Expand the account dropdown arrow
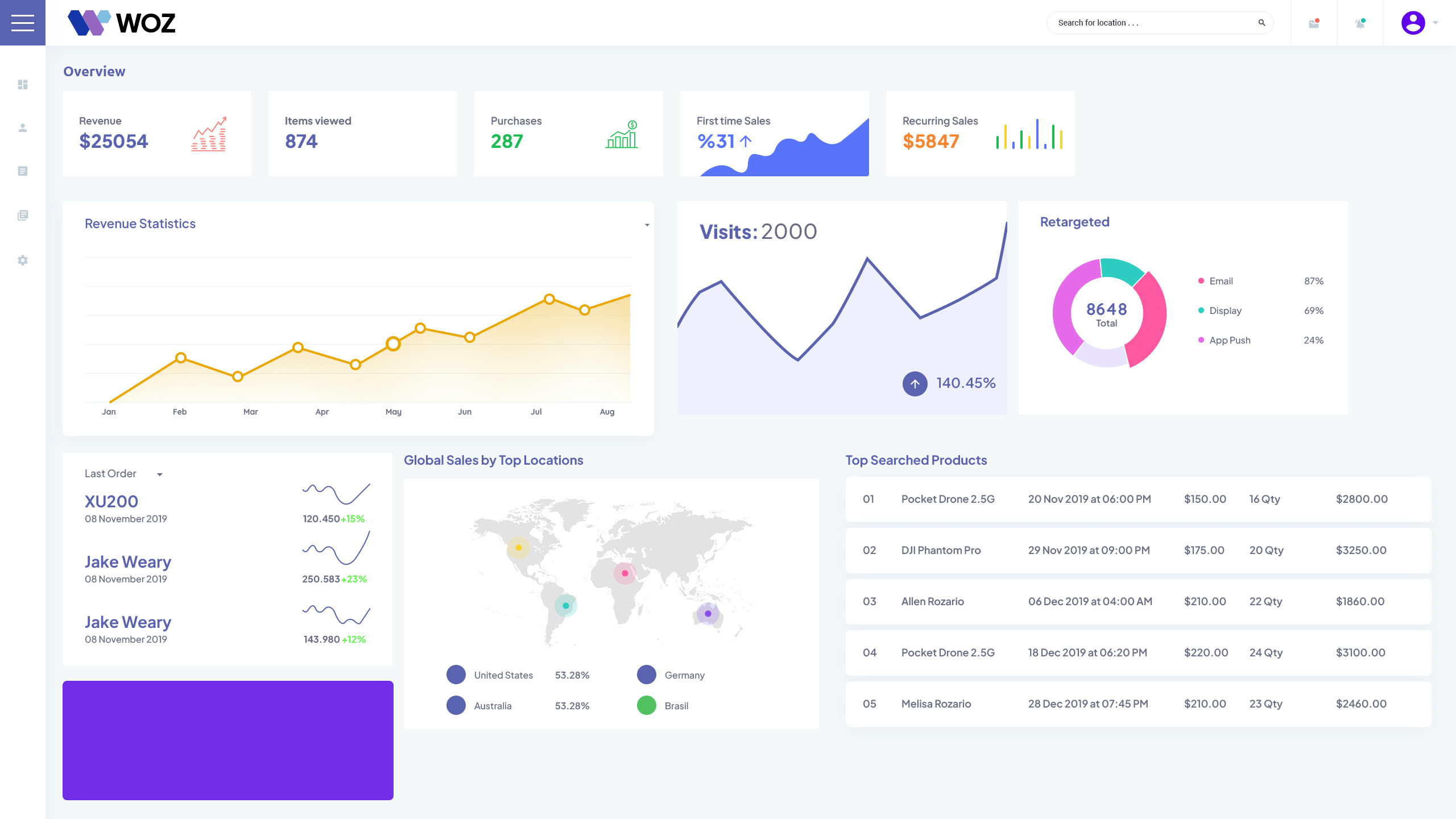The width and height of the screenshot is (1456, 819). click(x=1436, y=23)
